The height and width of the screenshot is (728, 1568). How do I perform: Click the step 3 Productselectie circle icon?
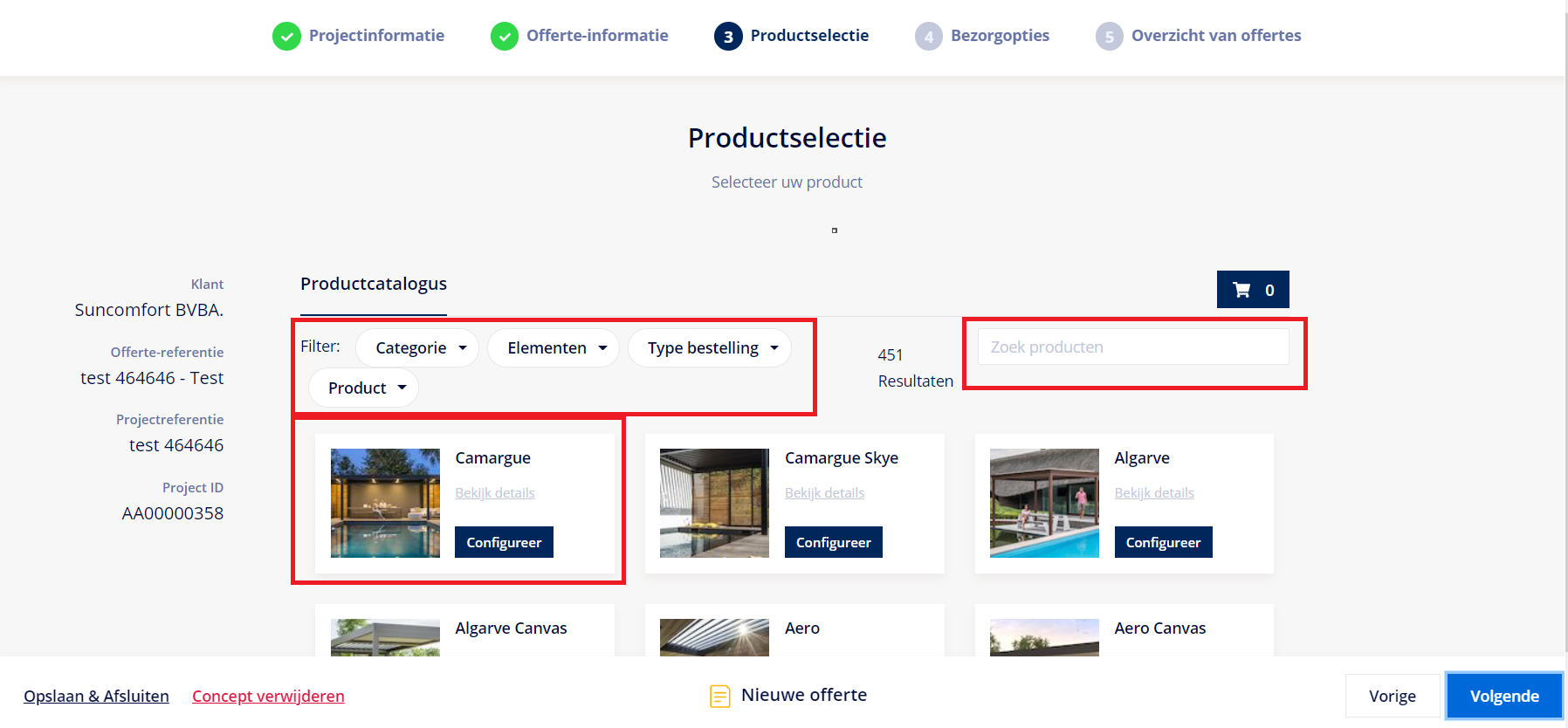pyautogui.click(x=728, y=37)
